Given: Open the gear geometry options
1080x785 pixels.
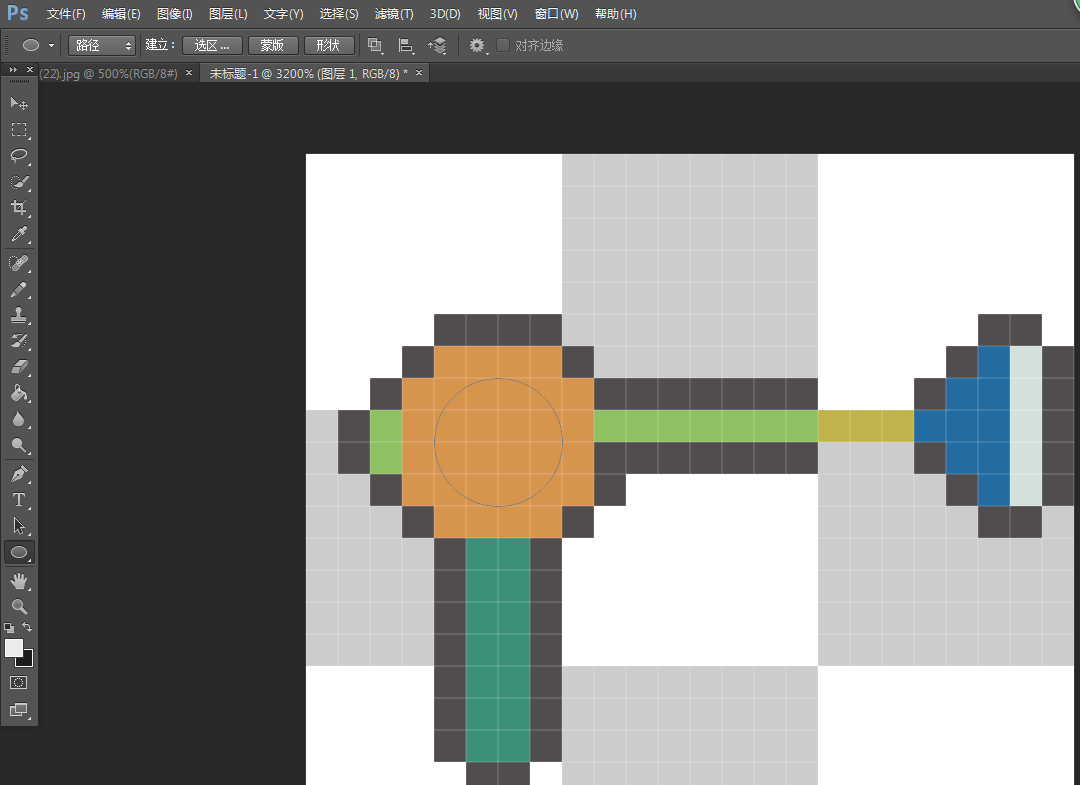Looking at the screenshot, I should click(x=477, y=45).
